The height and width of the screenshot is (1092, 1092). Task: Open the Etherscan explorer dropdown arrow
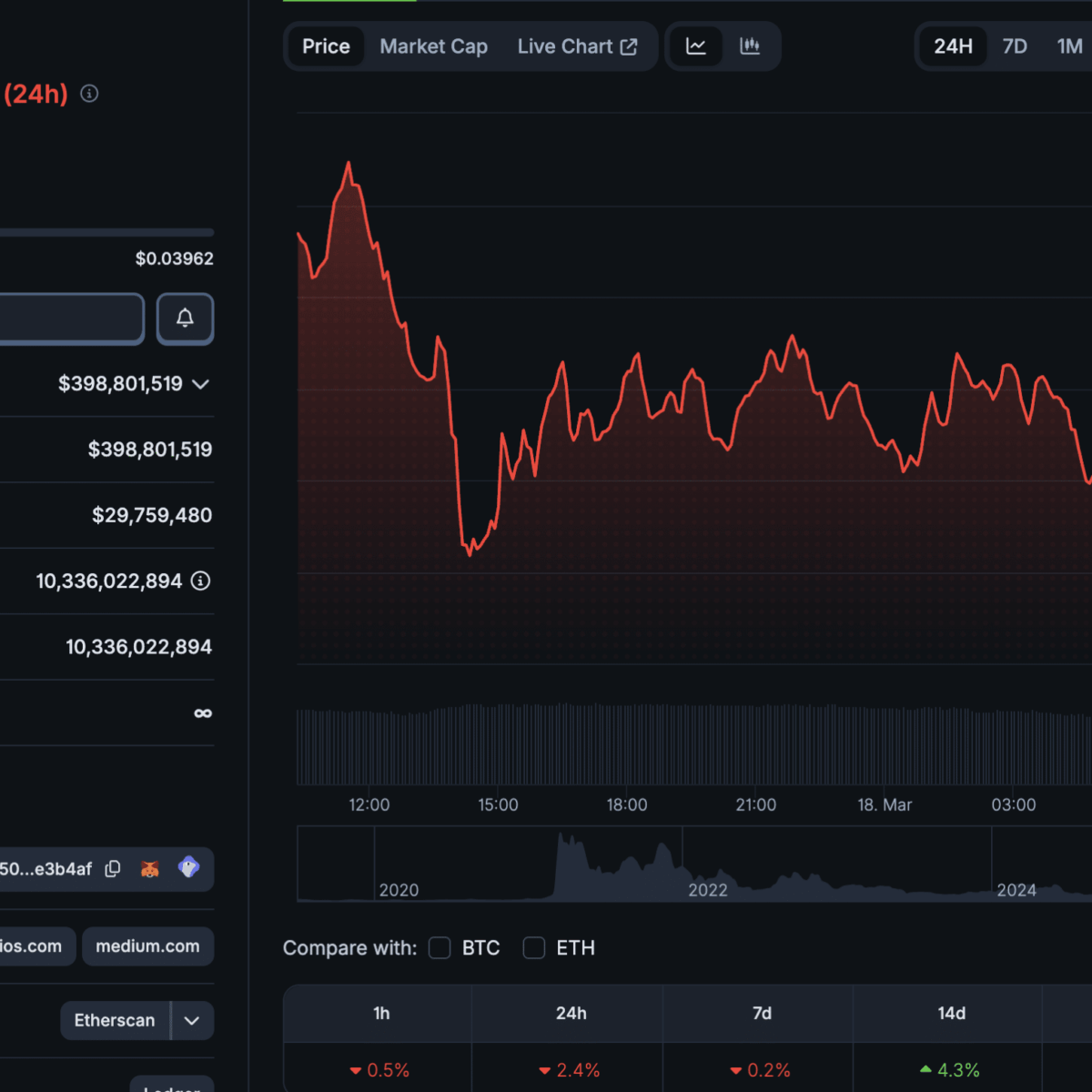coord(192,1021)
